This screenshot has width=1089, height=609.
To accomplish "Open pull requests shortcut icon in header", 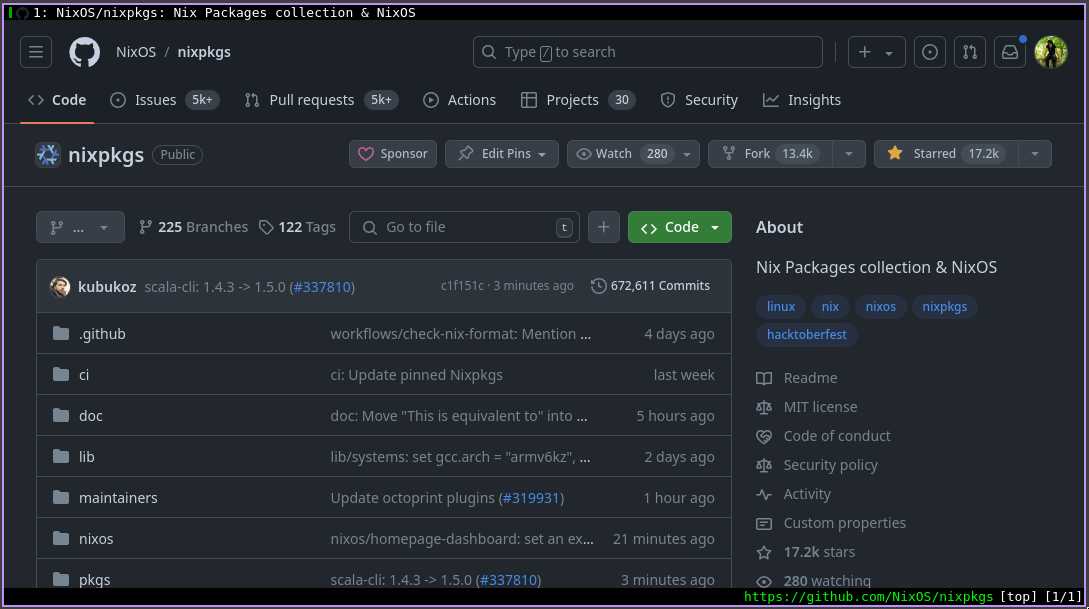I will (969, 52).
